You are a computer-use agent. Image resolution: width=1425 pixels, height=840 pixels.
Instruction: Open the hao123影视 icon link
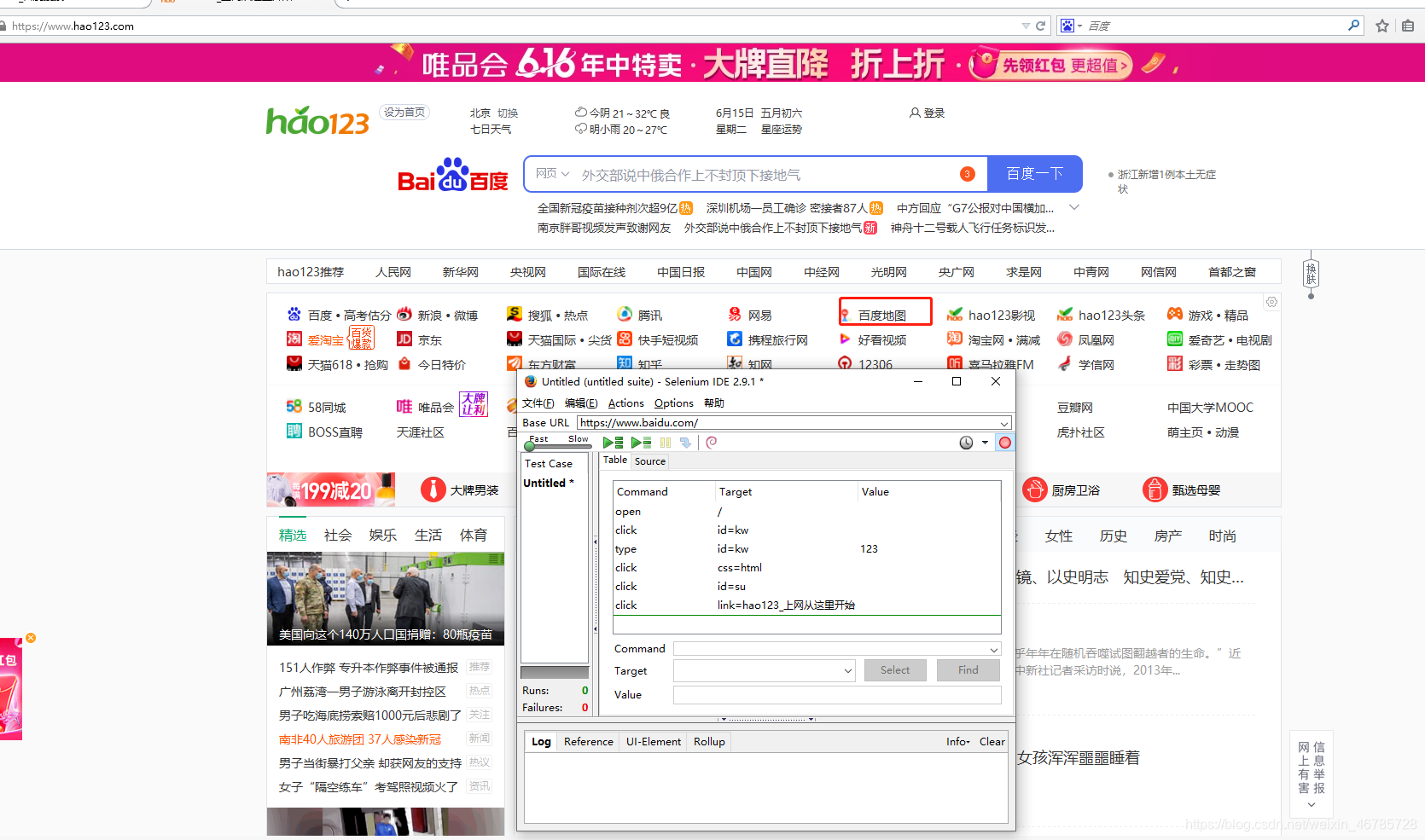coord(955,314)
